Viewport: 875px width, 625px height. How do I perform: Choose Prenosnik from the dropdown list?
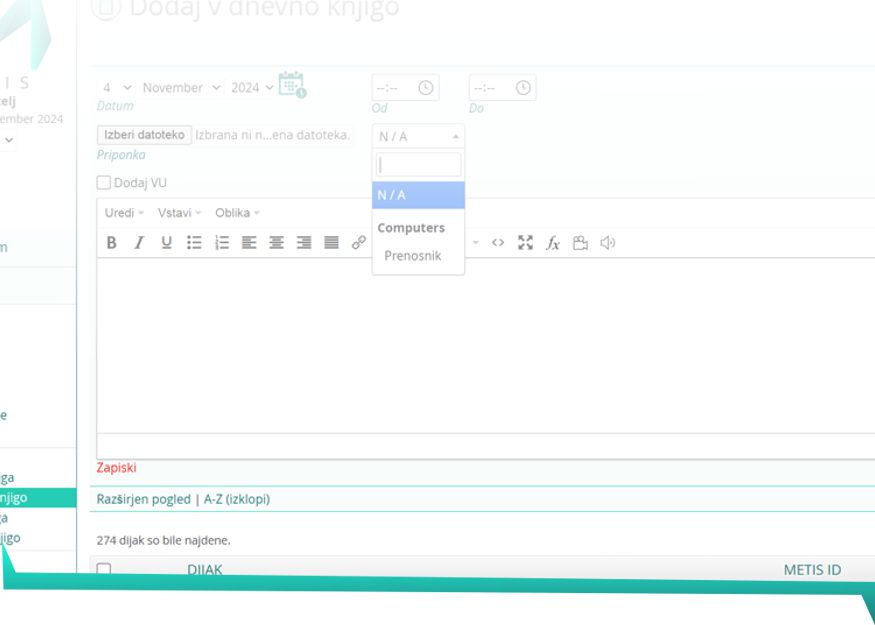pyautogui.click(x=412, y=256)
